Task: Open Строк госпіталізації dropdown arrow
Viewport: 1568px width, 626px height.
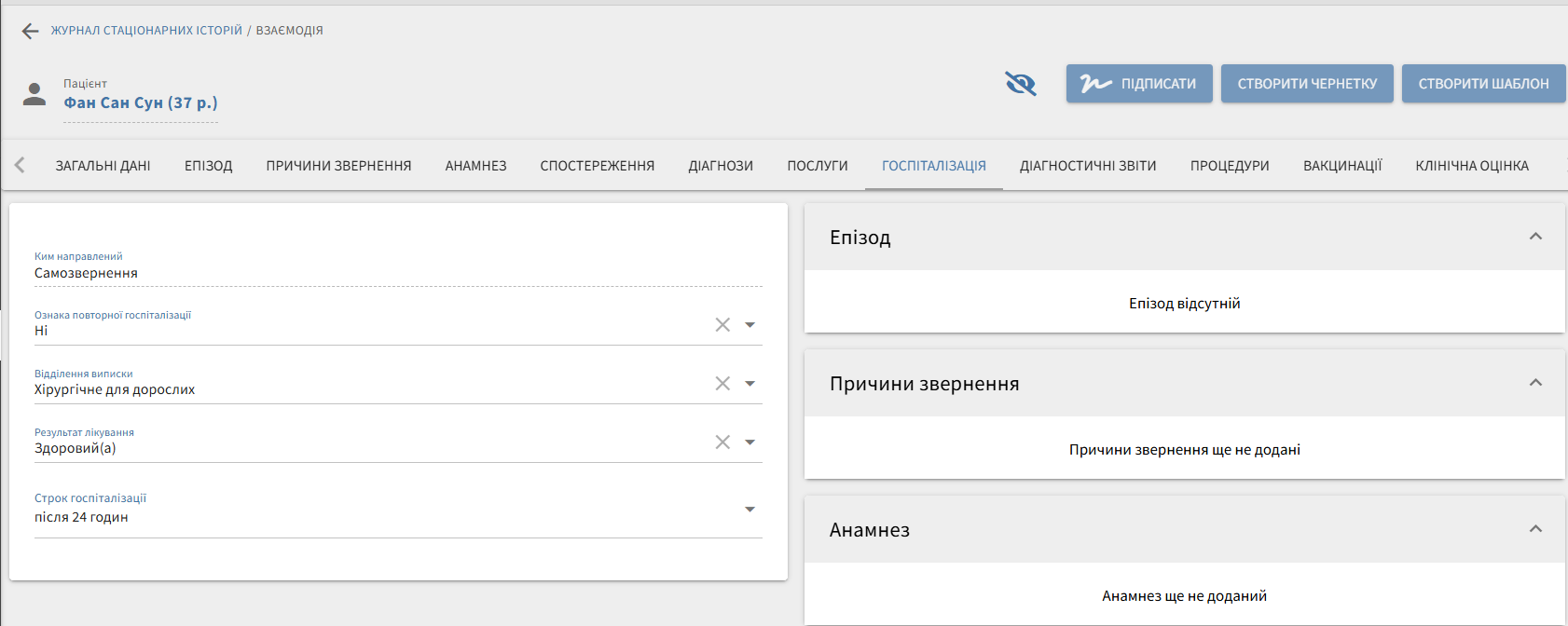Action: 750,510
